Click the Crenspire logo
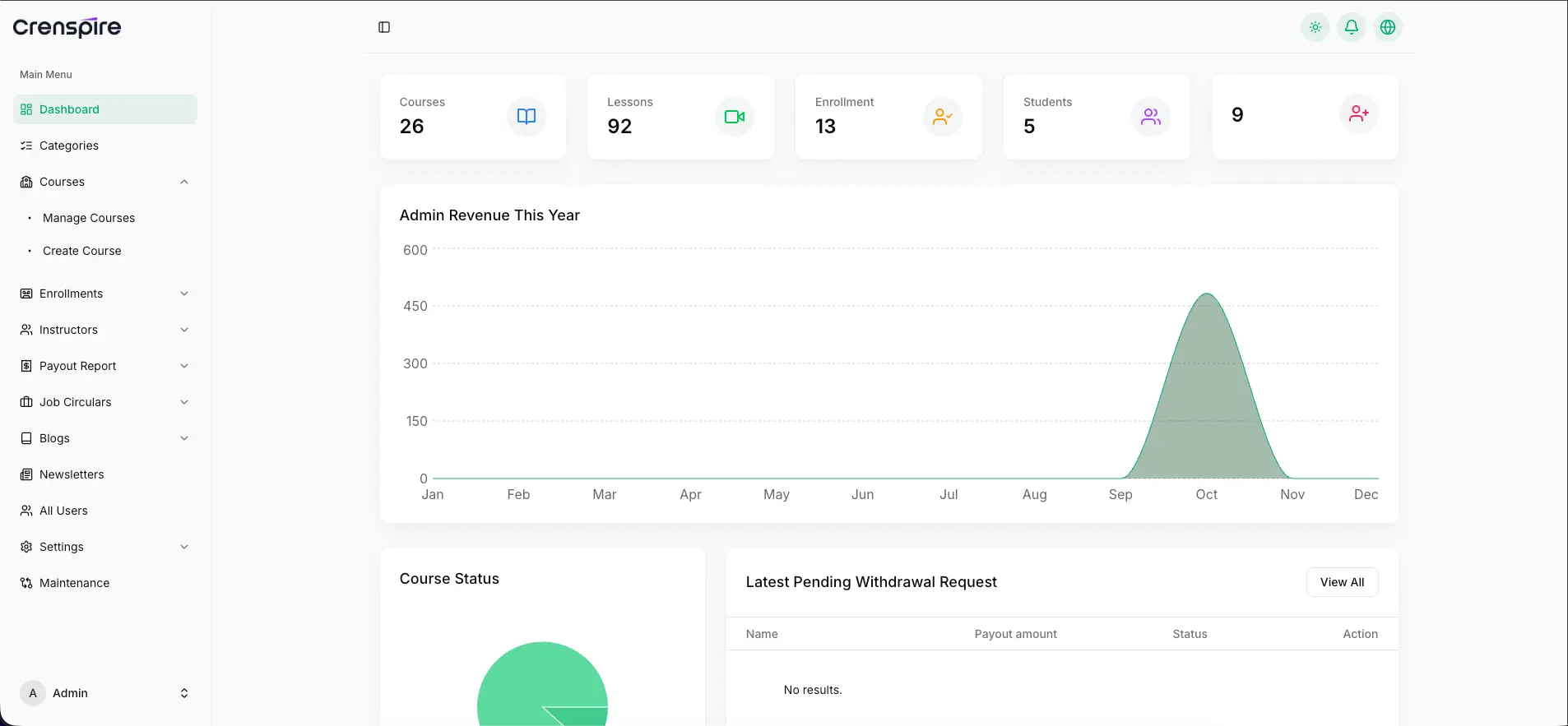 click(x=67, y=27)
